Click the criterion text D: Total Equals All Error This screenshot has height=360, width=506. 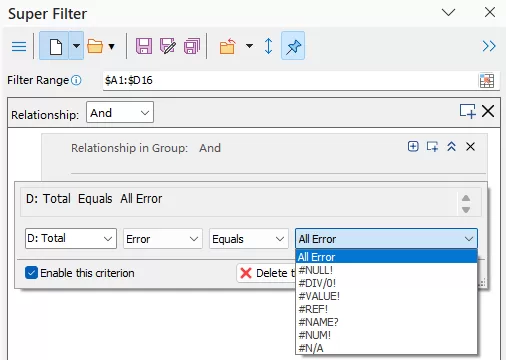(x=94, y=199)
